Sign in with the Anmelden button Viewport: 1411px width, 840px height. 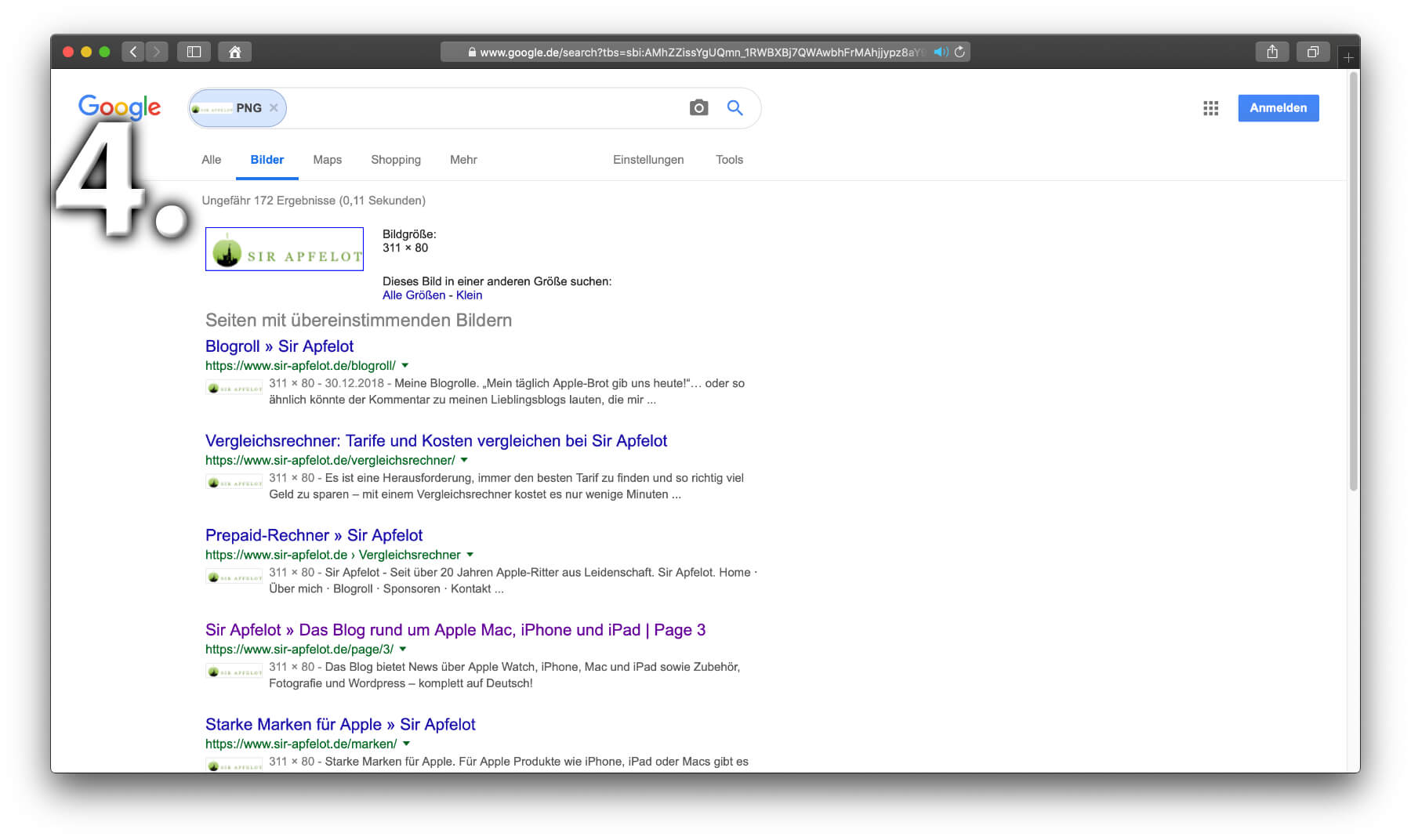1279,108
